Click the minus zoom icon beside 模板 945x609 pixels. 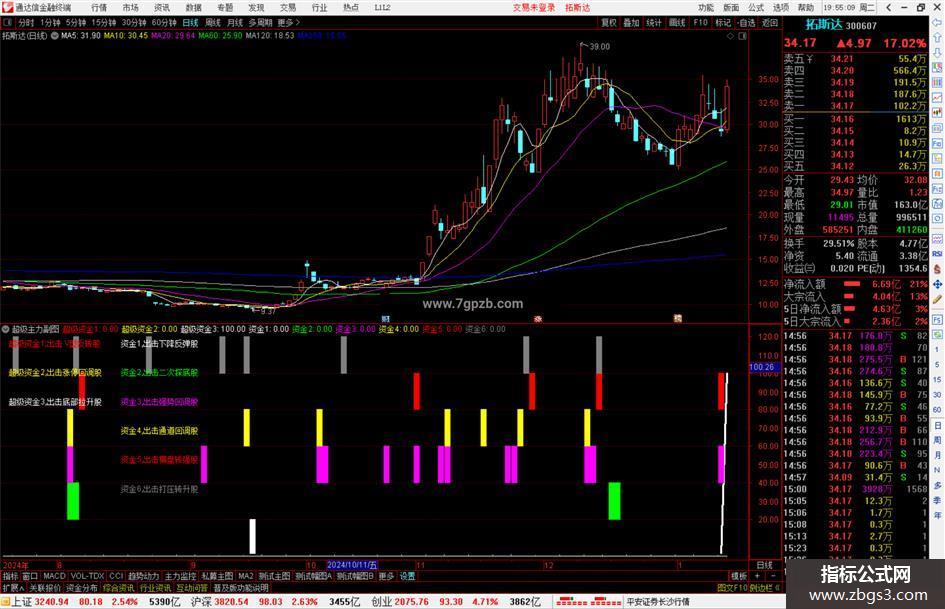click(773, 576)
